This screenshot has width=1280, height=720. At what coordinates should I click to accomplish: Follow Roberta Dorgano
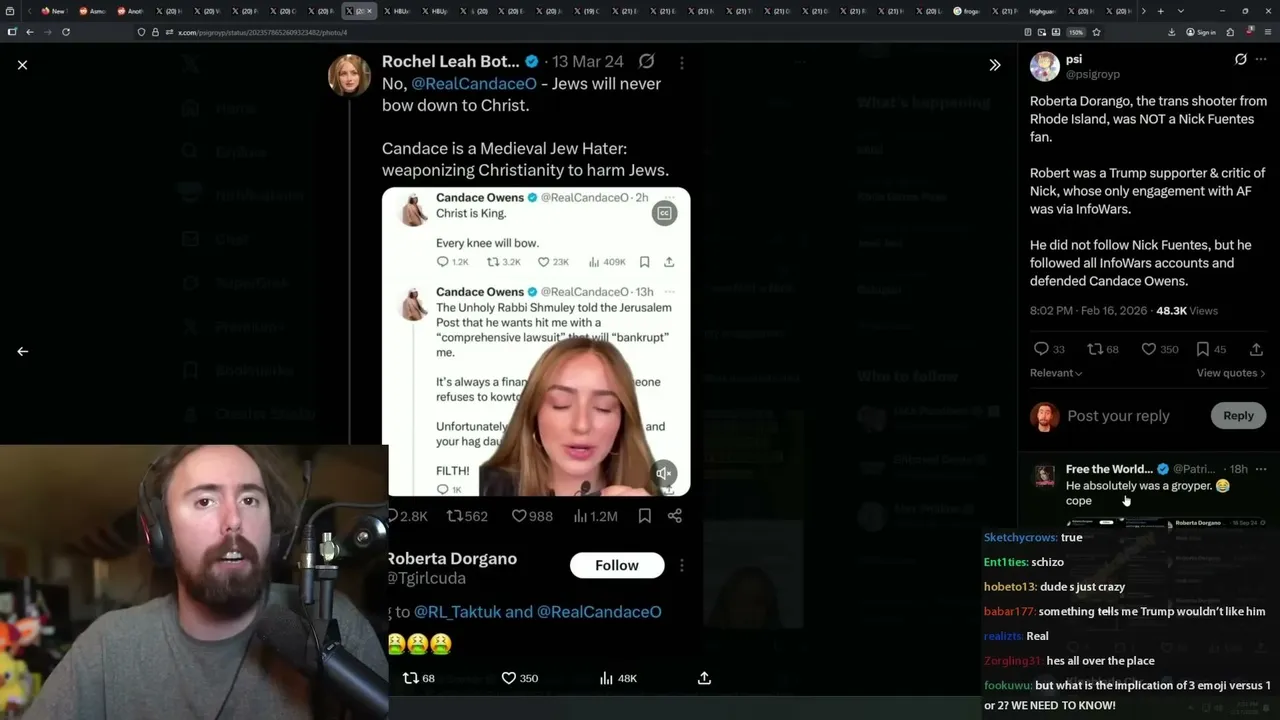pos(617,565)
